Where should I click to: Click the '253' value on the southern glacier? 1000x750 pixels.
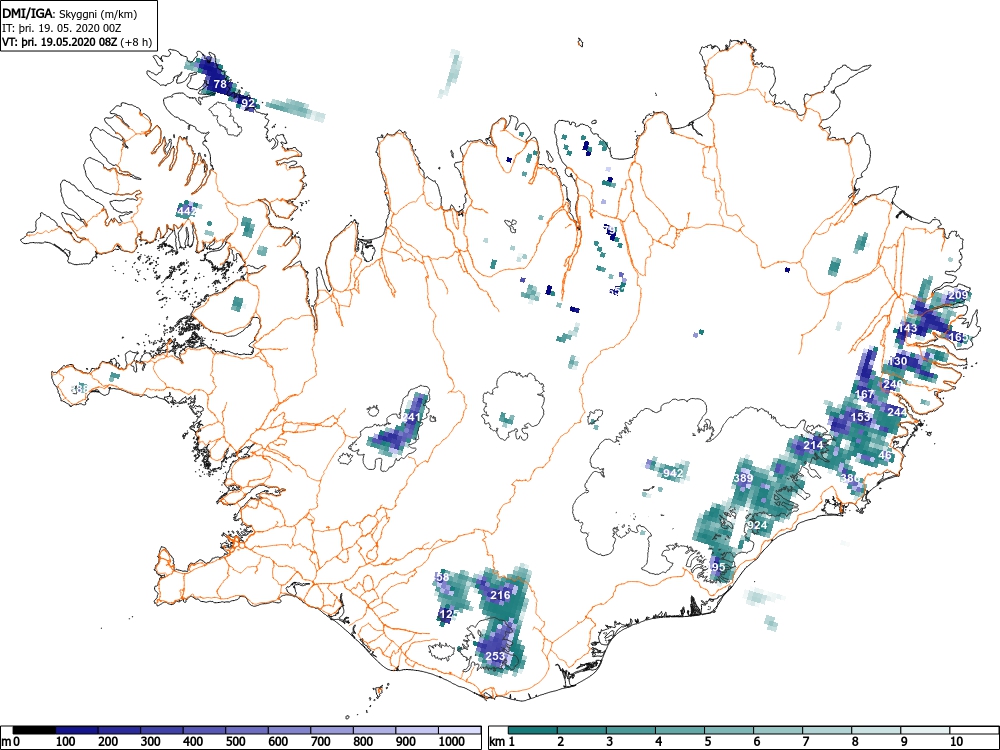495,656
